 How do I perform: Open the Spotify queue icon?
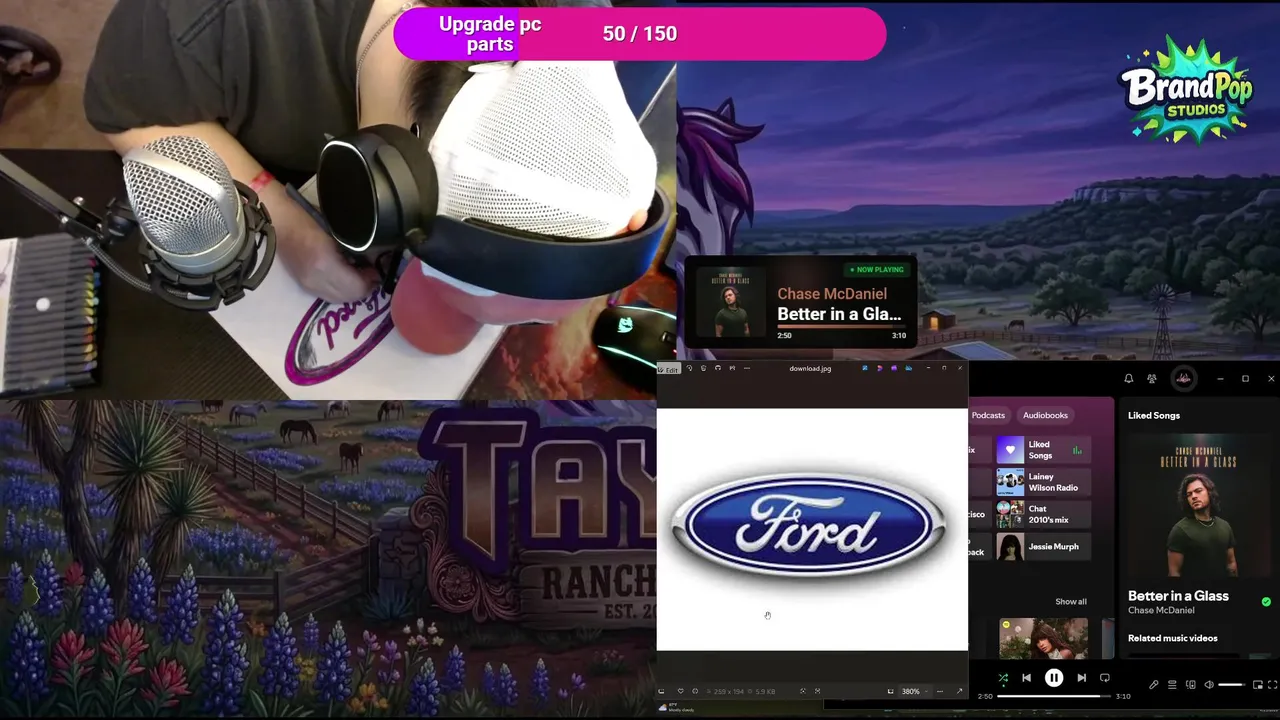pyautogui.click(x=1172, y=685)
